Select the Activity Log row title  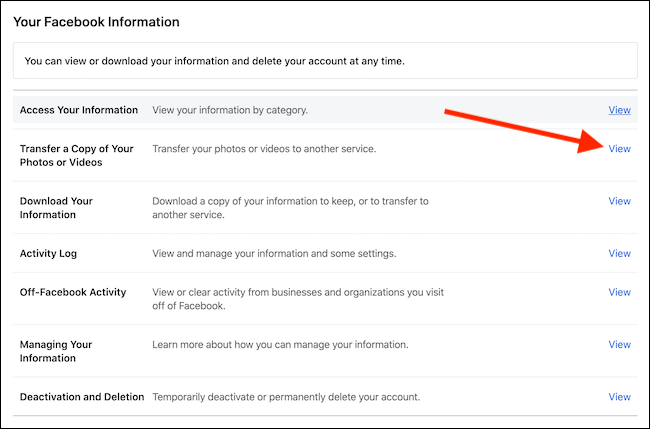point(48,253)
